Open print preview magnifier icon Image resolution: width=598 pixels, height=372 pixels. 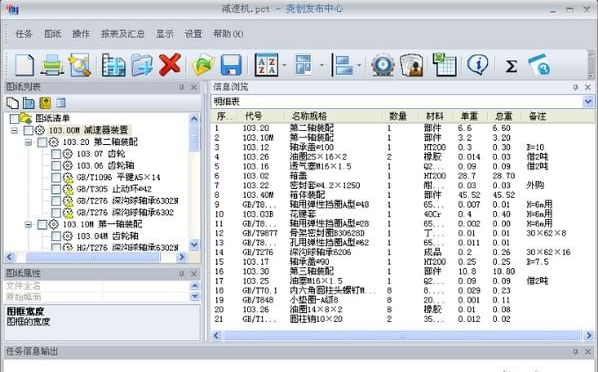coord(79,65)
